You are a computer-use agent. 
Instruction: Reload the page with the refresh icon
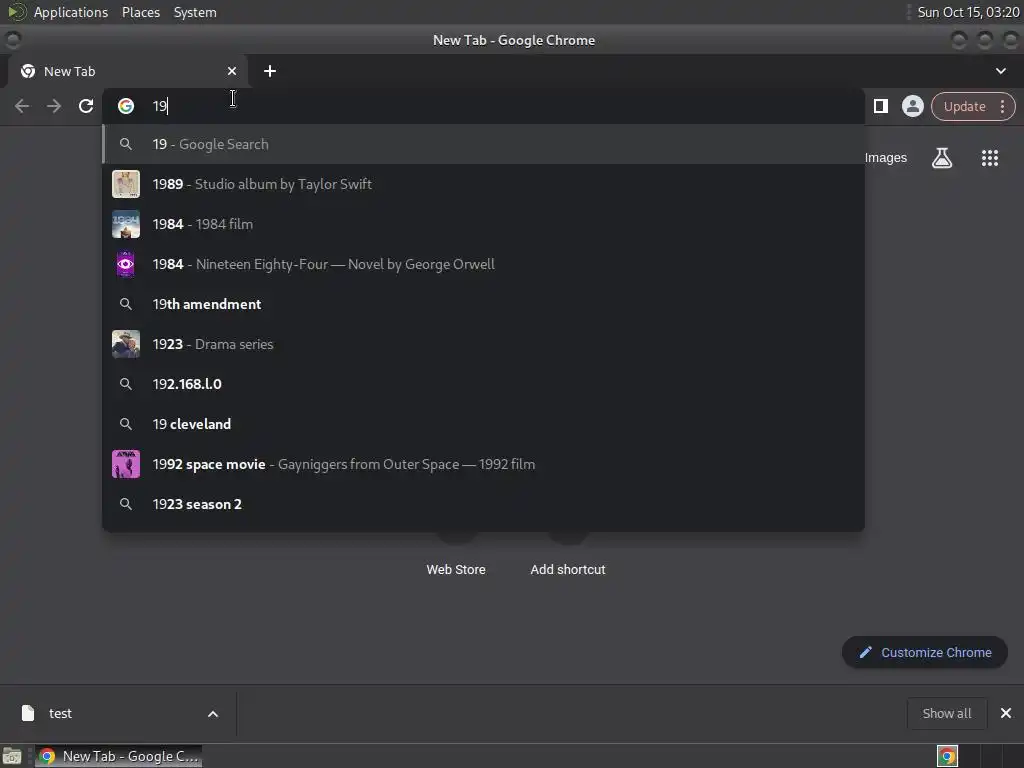(x=86, y=106)
